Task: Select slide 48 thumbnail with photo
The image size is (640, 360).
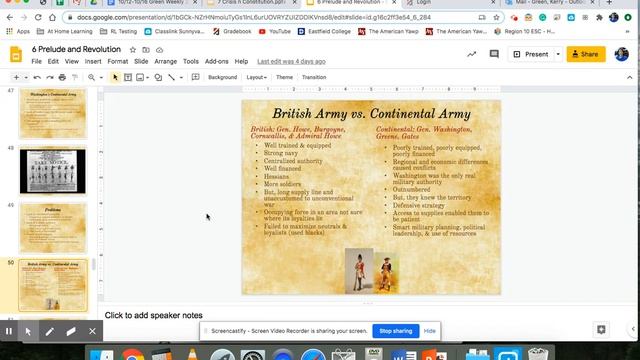Action: tap(53, 171)
